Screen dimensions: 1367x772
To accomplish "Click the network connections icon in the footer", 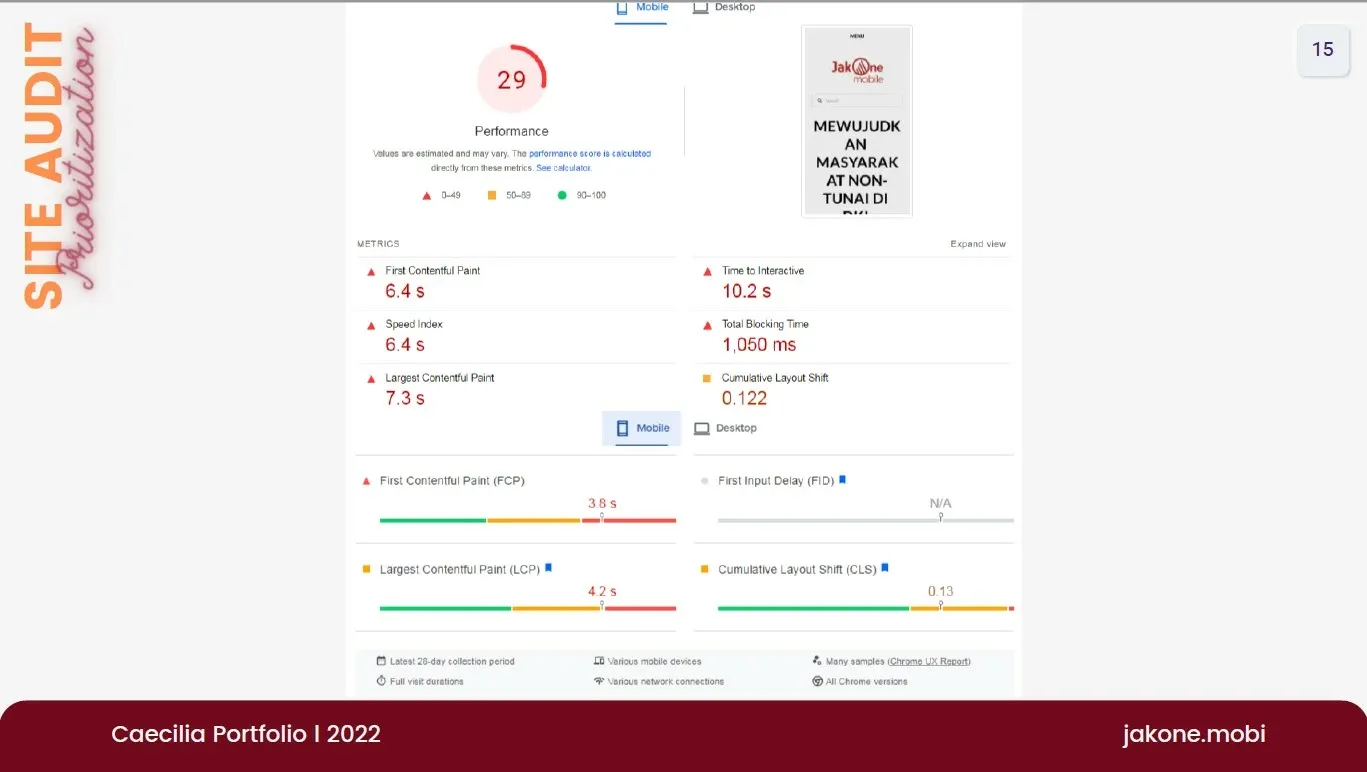I will [x=598, y=680].
